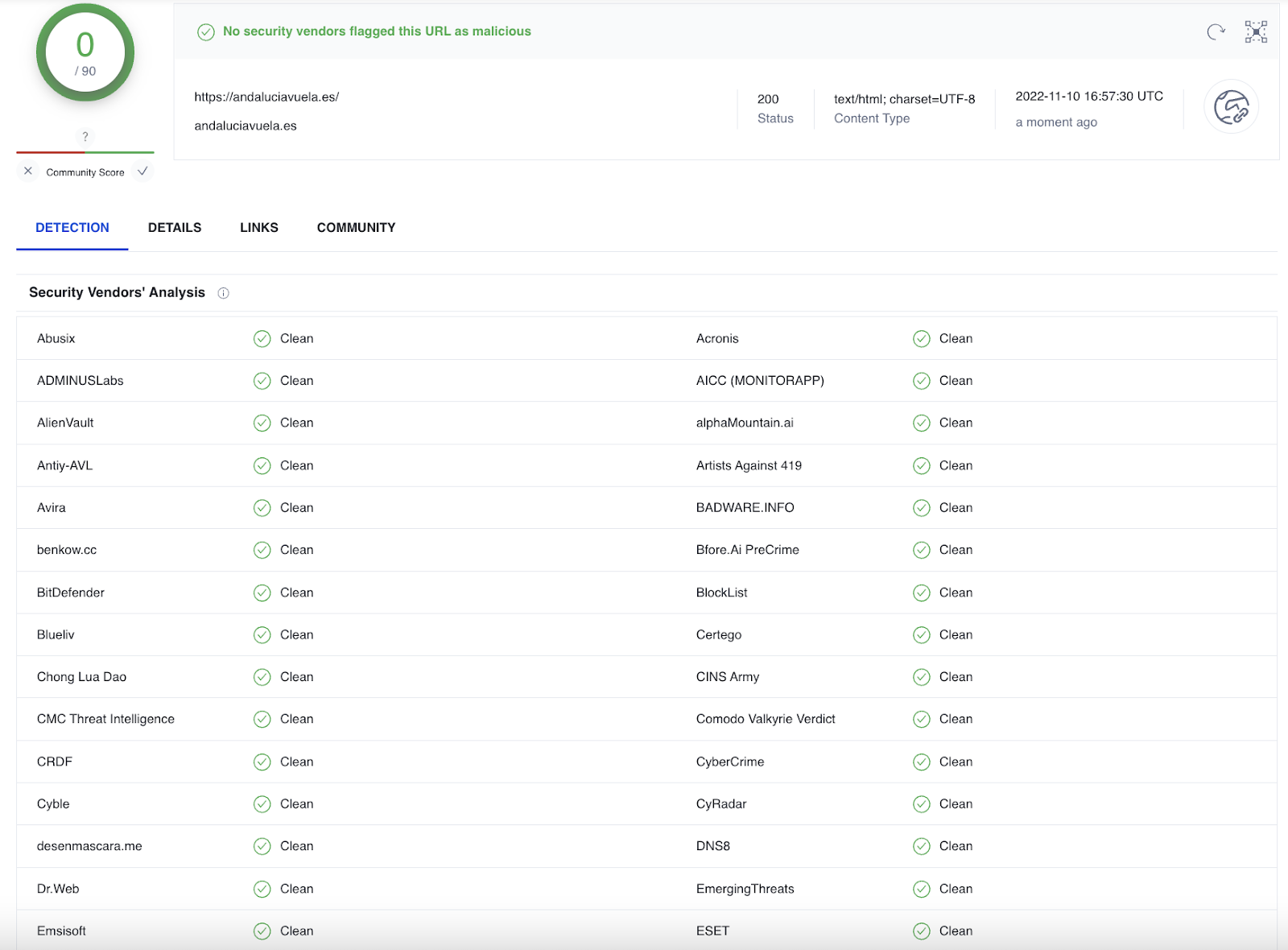Click ADMINUSLabs clean check icon
The image size is (1288, 950).
[262, 381]
